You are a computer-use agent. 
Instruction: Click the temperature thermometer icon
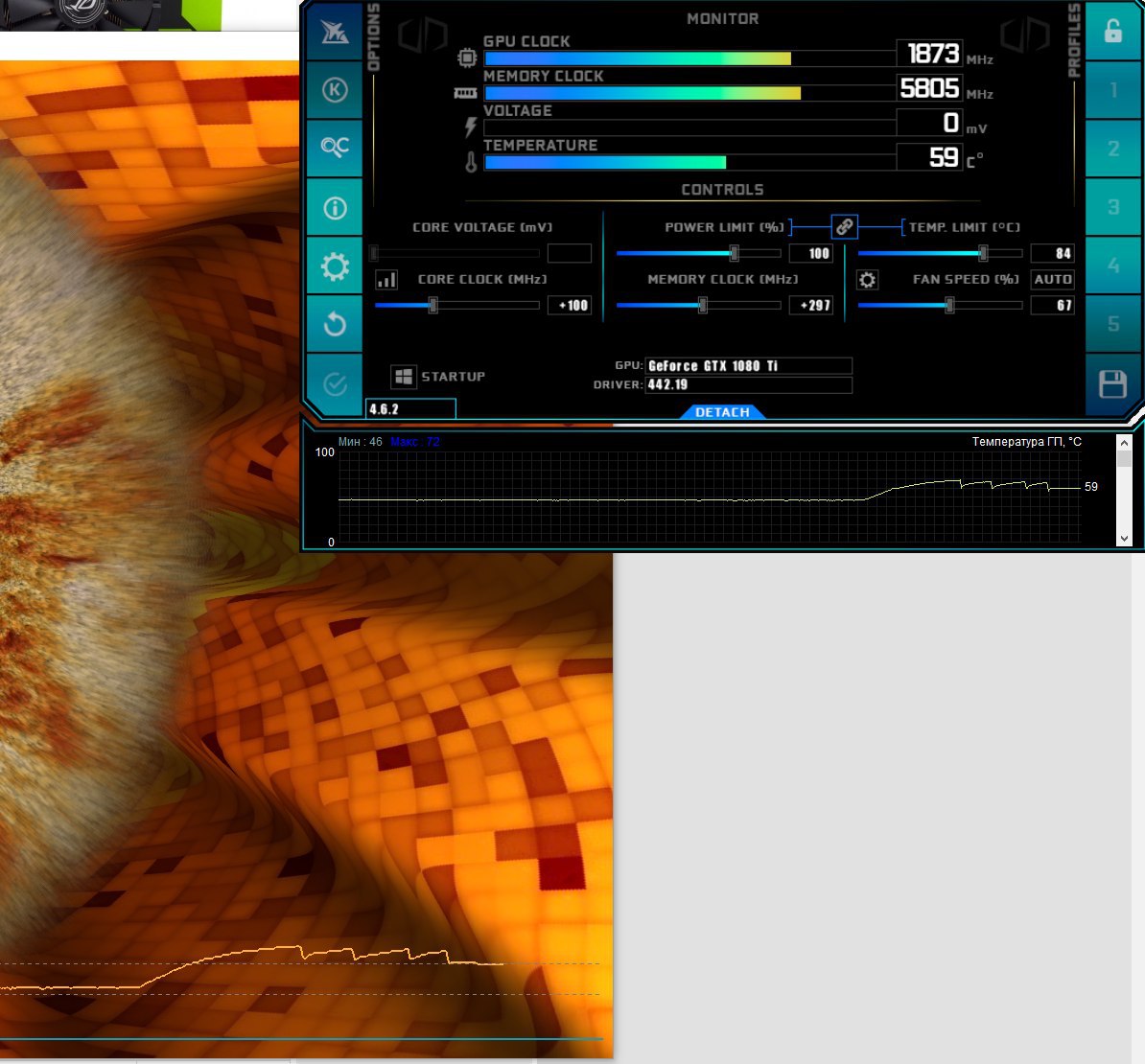tap(471, 162)
